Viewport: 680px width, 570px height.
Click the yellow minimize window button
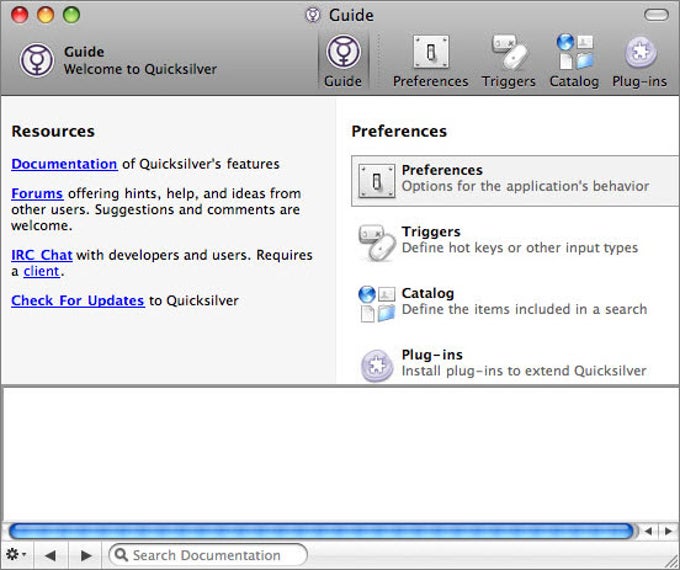tap(46, 15)
